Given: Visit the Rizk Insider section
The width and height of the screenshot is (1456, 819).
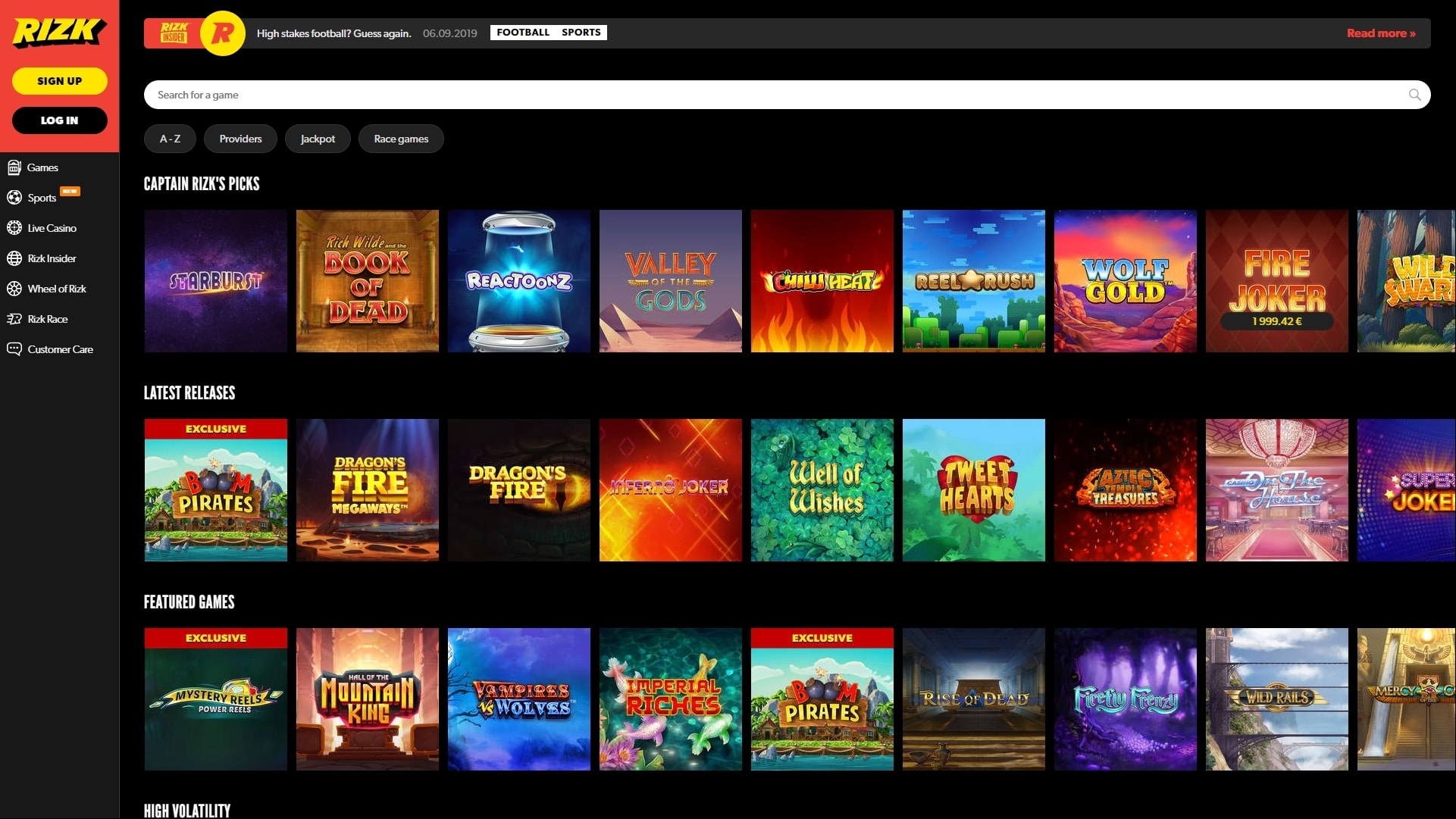Looking at the screenshot, I should (x=51, y=258).
